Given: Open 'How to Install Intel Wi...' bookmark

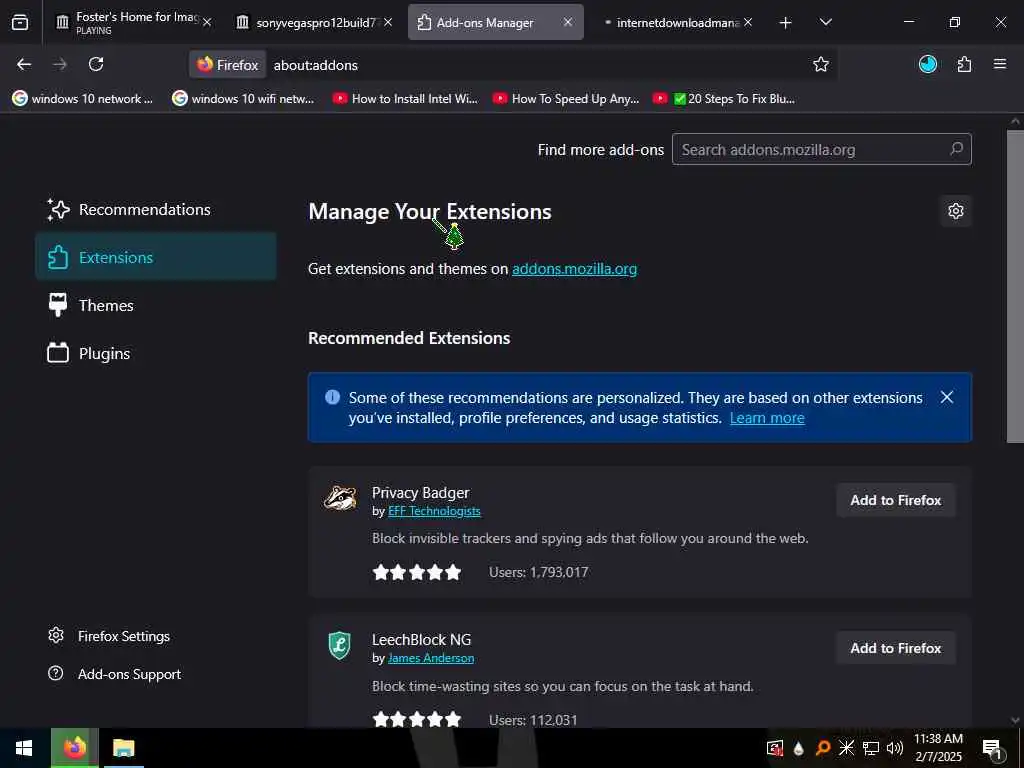Looking at the screenshot, I should [x=405, y=99].
